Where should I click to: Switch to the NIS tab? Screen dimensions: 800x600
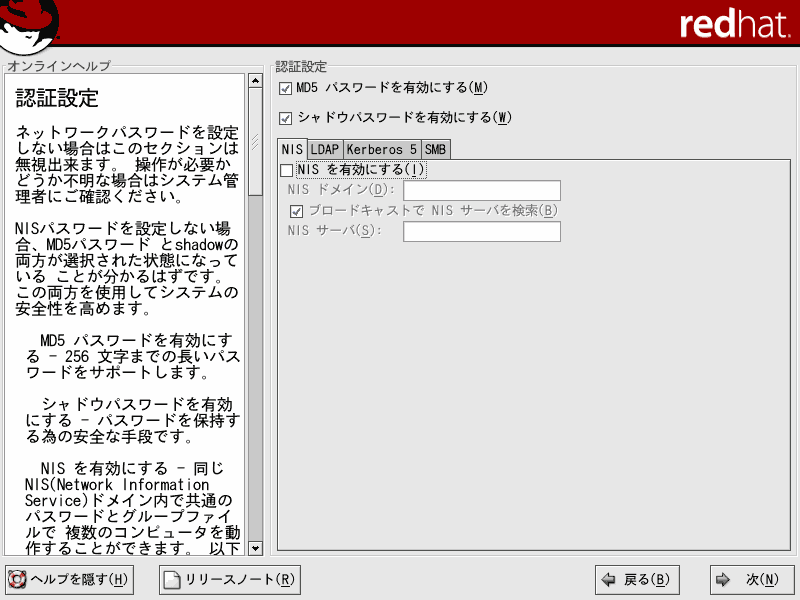tap(292, 149)
